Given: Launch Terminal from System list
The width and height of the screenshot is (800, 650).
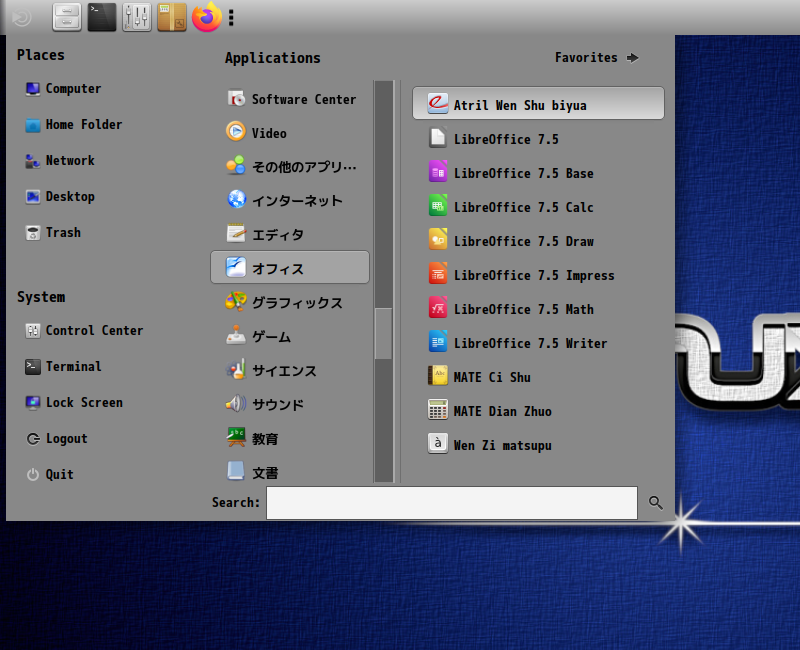Looking at the screenshot, I should coord(63,366).
